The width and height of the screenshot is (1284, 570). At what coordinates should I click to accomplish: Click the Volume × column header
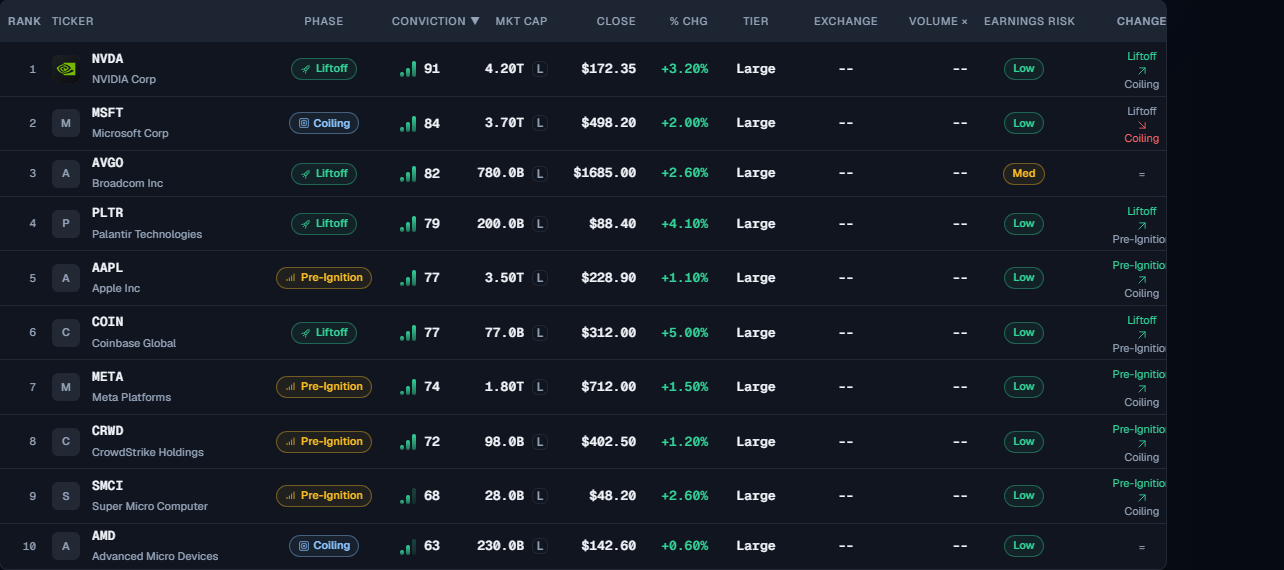coord(938,21)
